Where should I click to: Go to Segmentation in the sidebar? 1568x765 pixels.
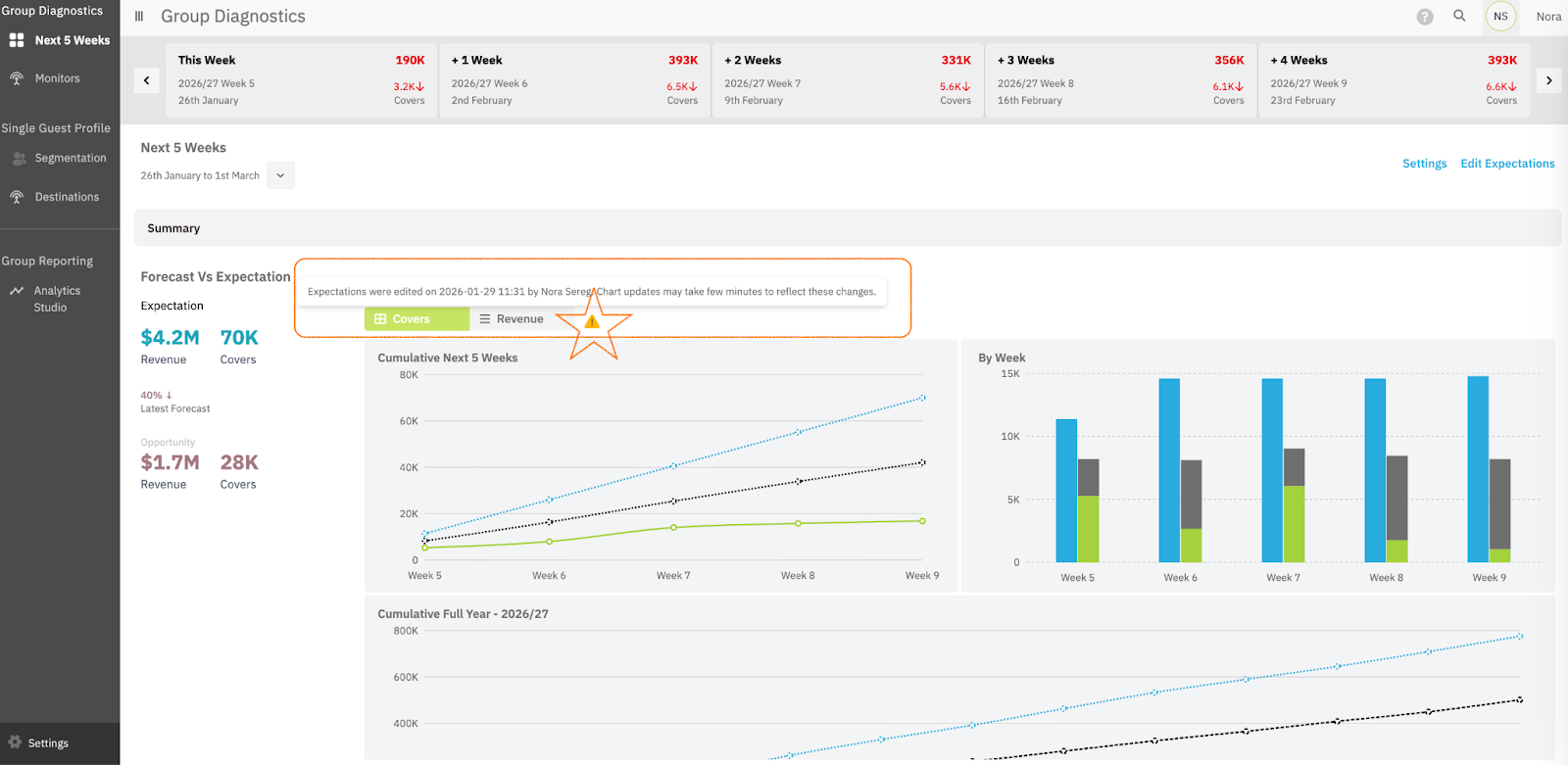click(x=70, y=158)
